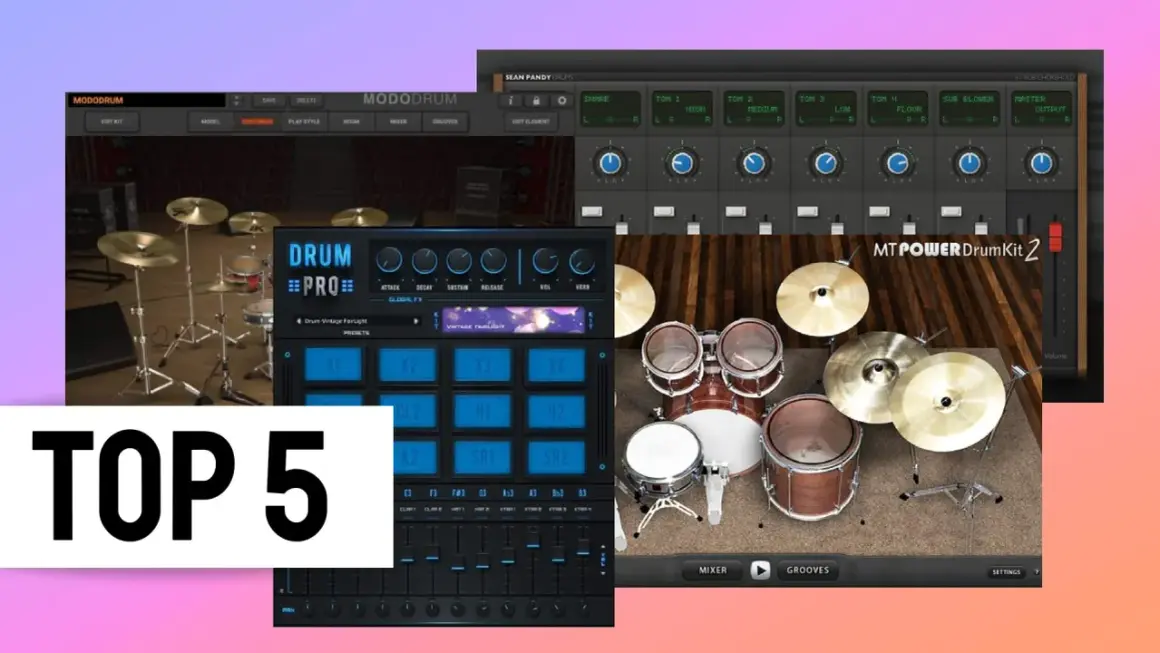Switch to the orange Customize tab
Viewport: 1160px width, 653px height.
pos(257,121)
